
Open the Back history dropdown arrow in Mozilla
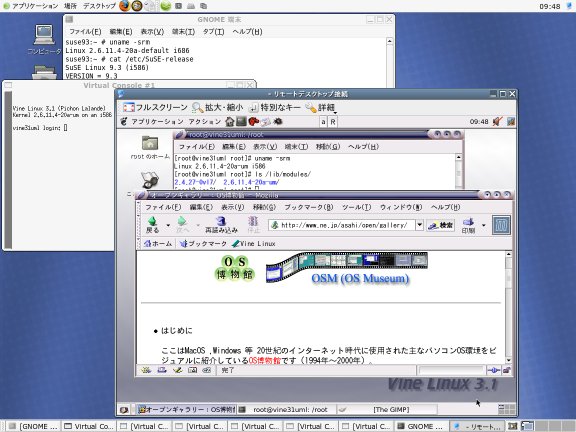[x=168, y=225]
